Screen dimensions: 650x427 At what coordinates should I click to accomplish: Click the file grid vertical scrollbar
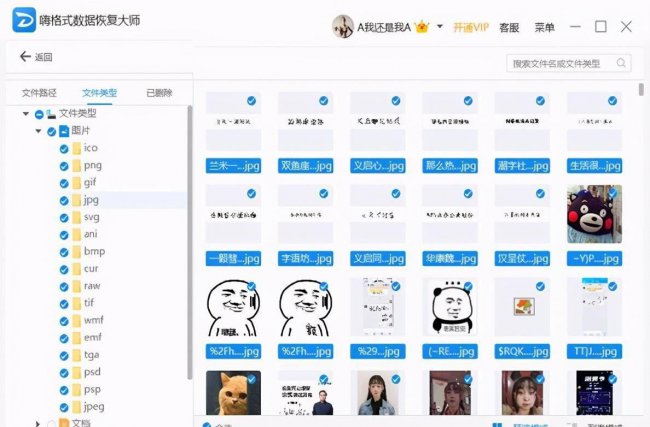[641, 89]
